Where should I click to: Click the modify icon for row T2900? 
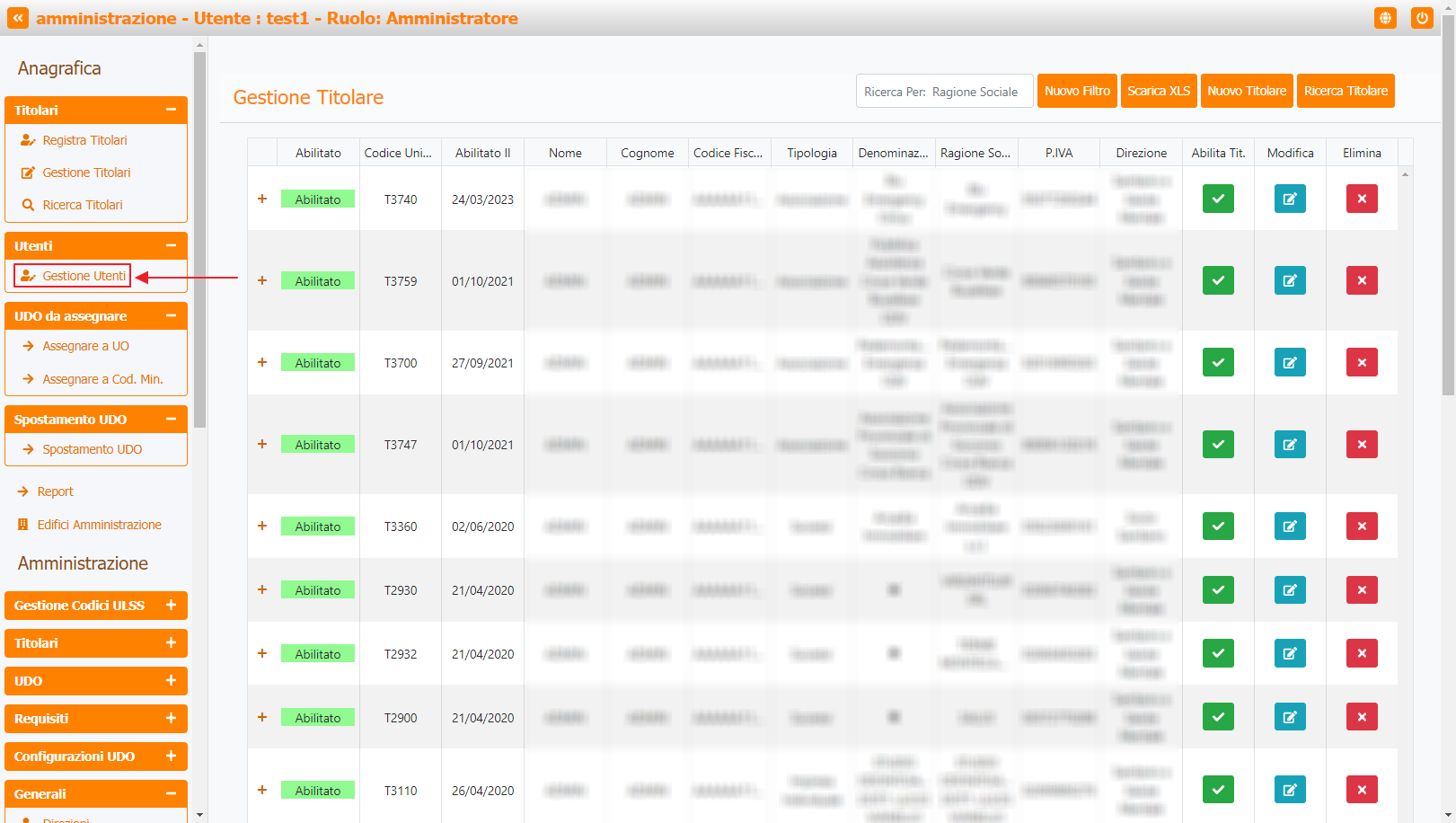(1290, 717)
